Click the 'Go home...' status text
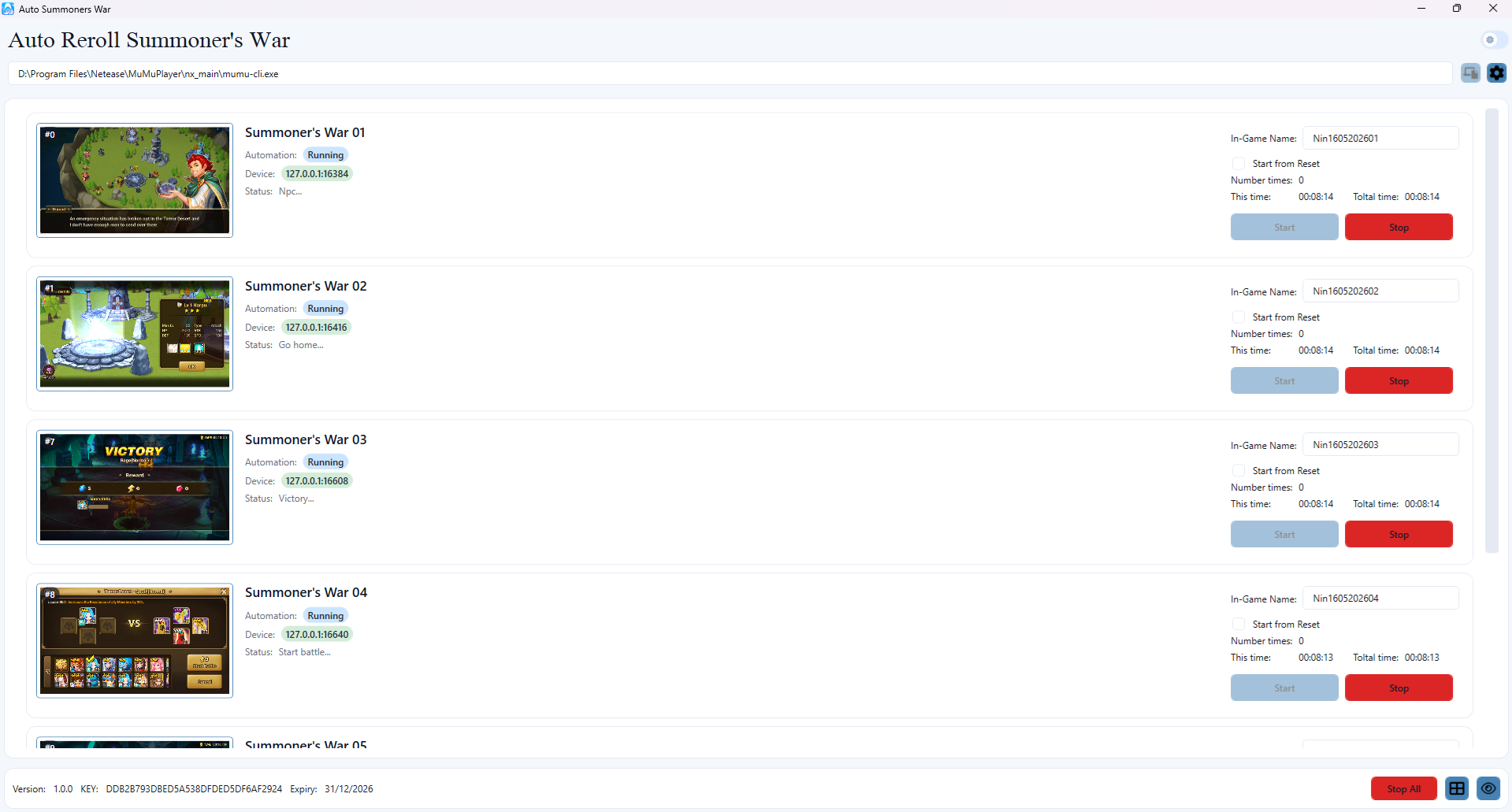The height and width of the screenshot is (812, 1512). point(301,345)
